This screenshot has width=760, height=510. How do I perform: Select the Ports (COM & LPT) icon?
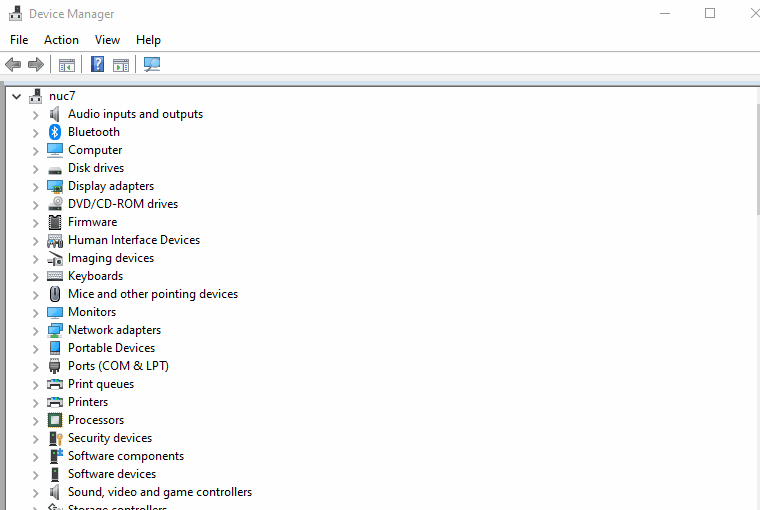54,366
